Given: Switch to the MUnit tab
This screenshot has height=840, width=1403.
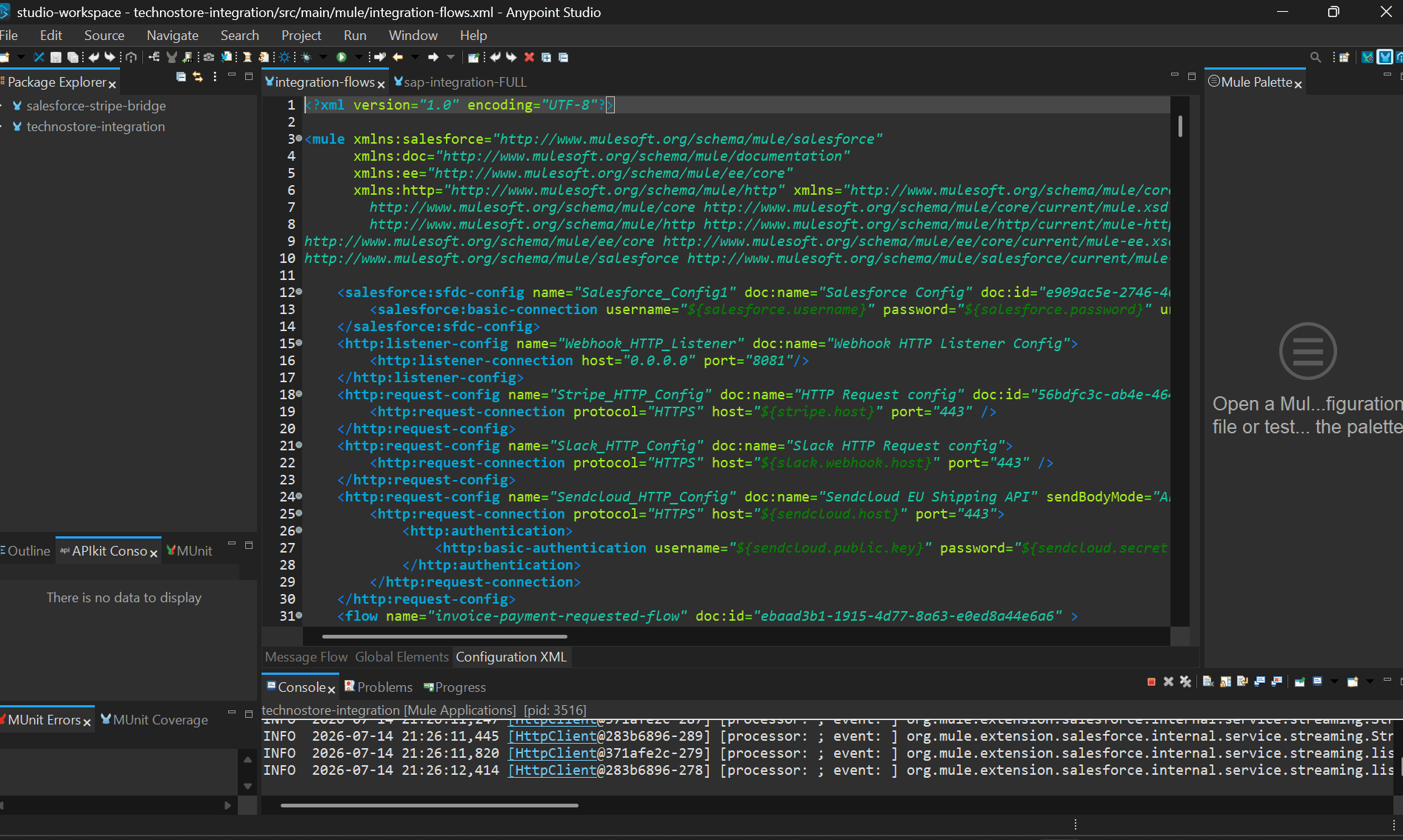Looking at the screenshot, I should (190, 551).
